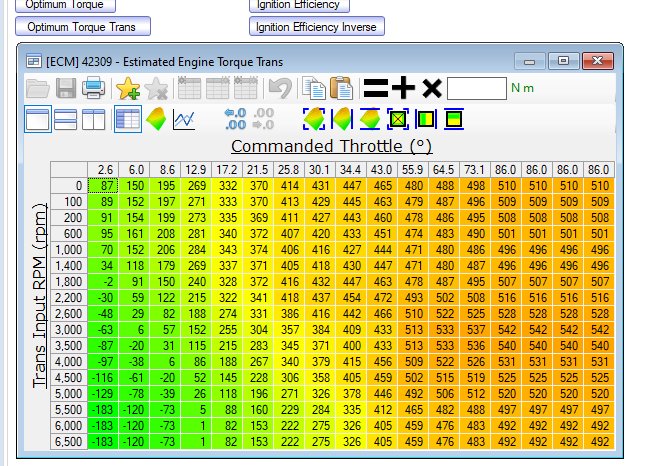Select the 73.1 throttle column header
Image resolution: width=649 pixels, height=466 pixels.
(x=475, y=170)
